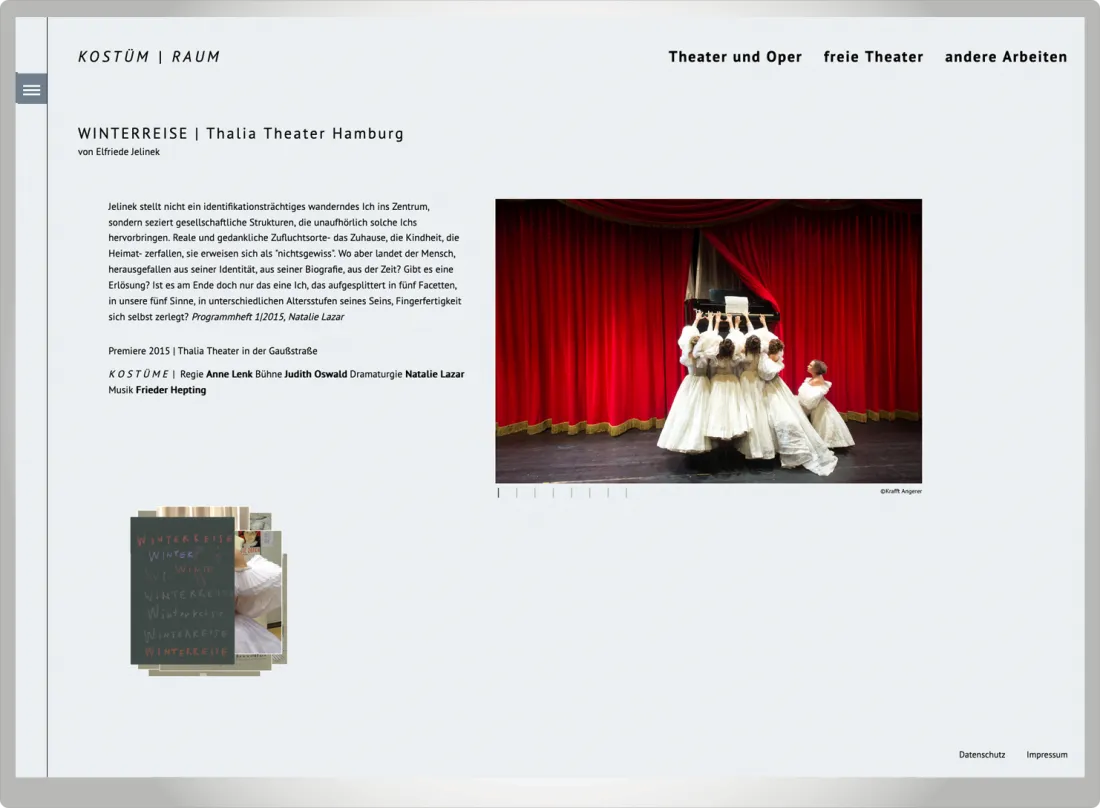Open the Datenschutz page
This screenshot has width=1100, height=808.
981,755
